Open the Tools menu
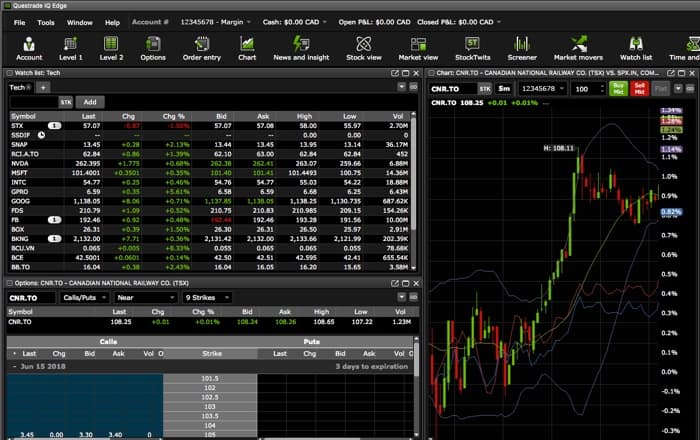Viewport: 700px width, 440px height. [x=46, y=22]
